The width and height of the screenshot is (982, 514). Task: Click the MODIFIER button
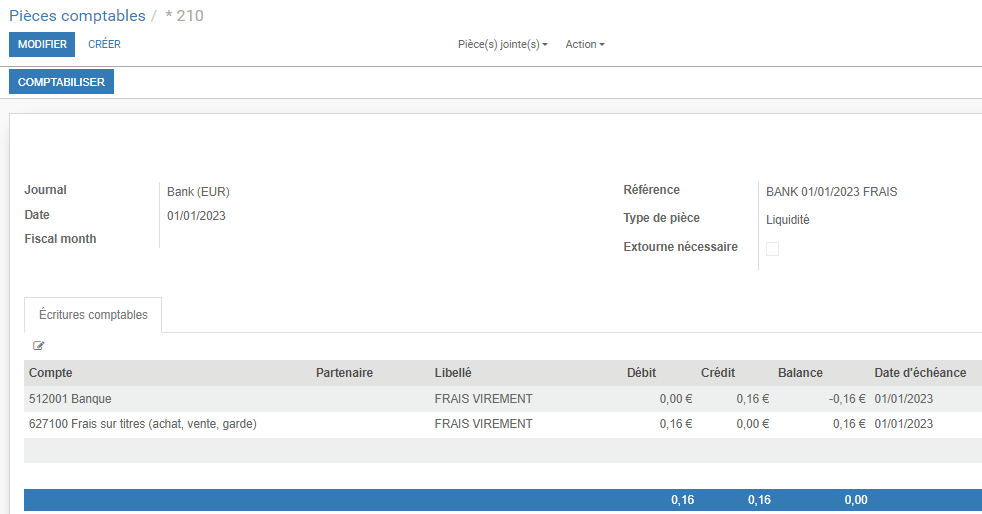pos(42,44)
